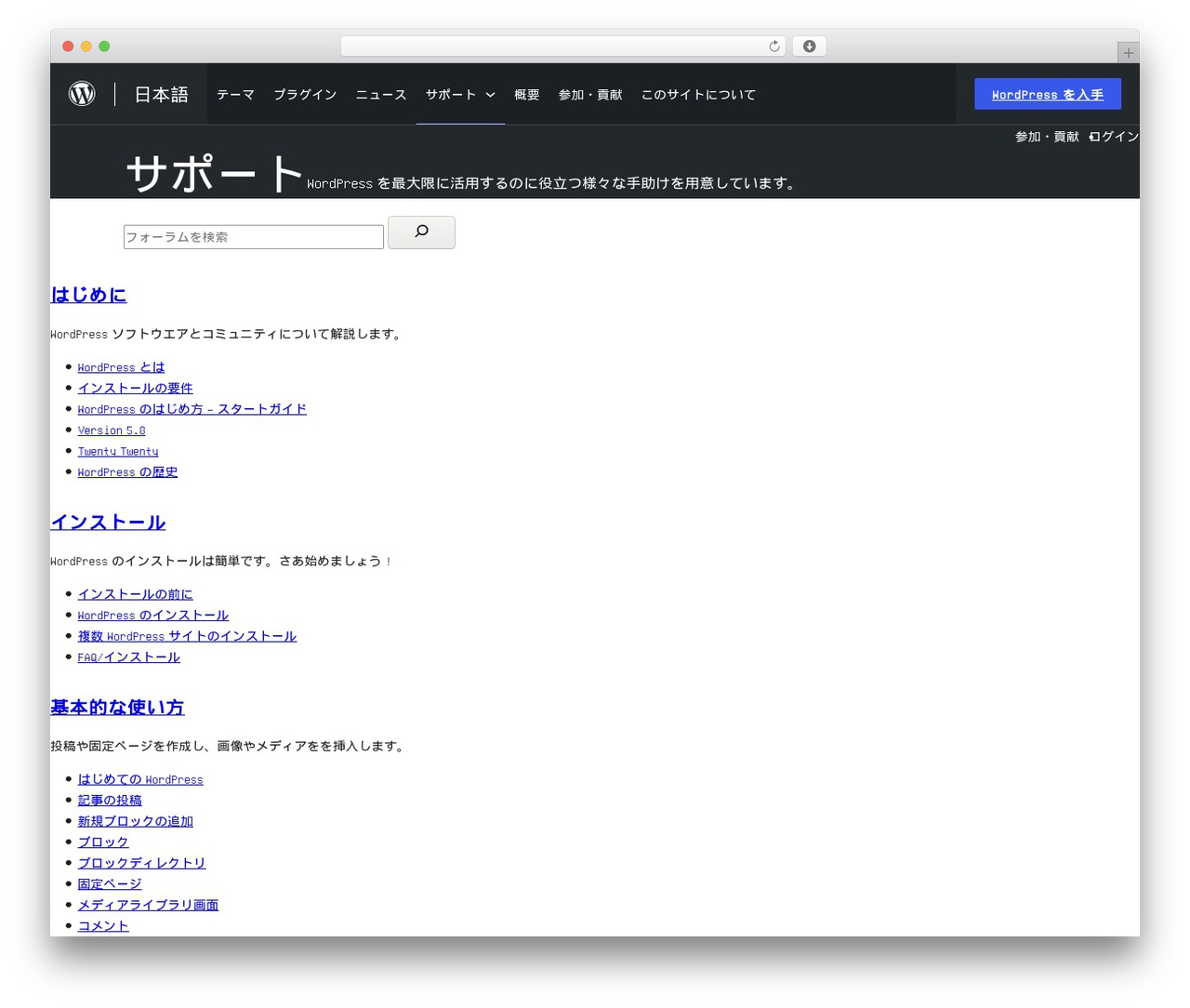Go to ニュース in navigation
Viewport: 1190px width, 1008px height.
(x=381, y=95)
